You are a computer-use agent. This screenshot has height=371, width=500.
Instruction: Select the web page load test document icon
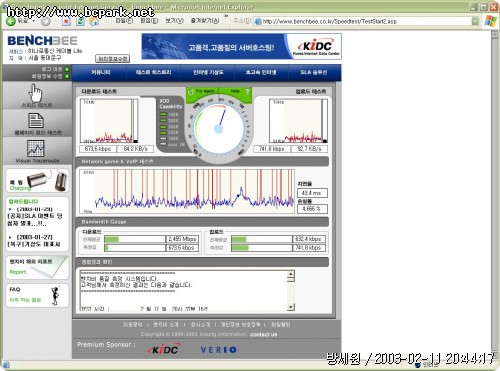(36, 120)
